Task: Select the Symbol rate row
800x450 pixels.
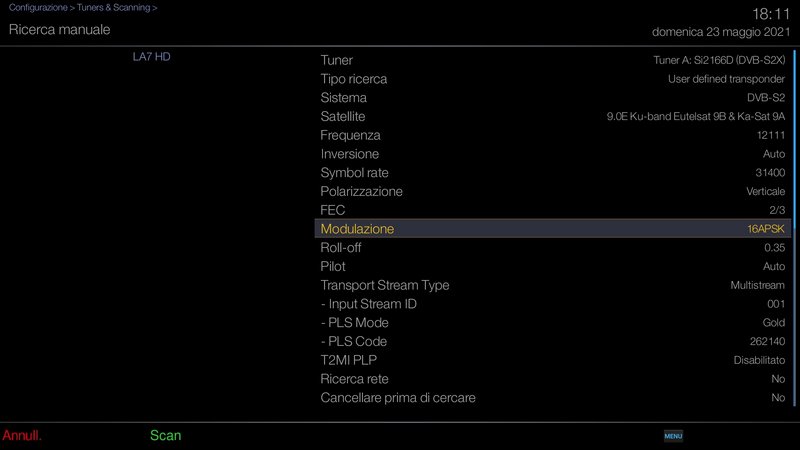Action: 553,172
